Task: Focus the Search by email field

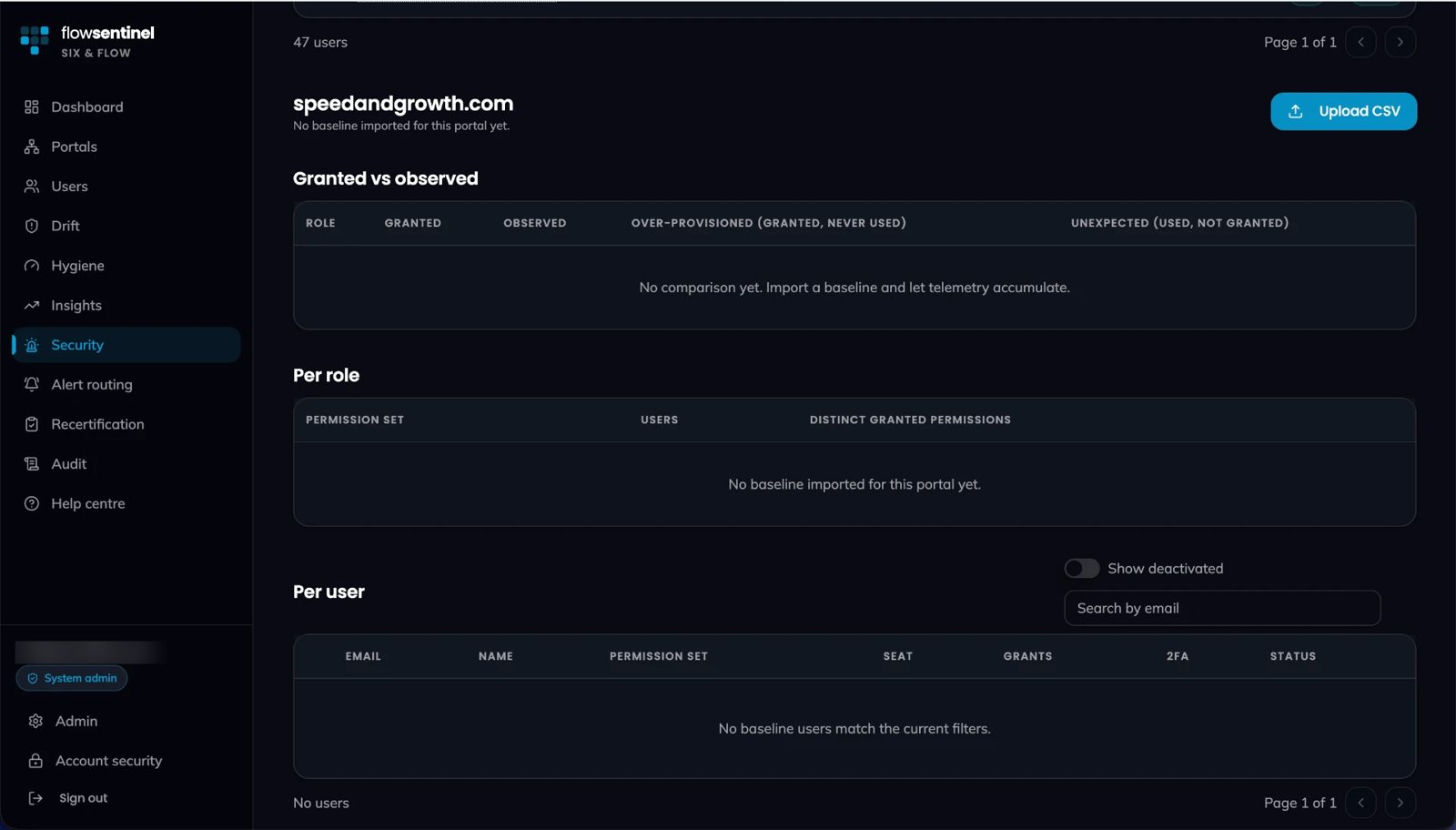Action: 1222,608
